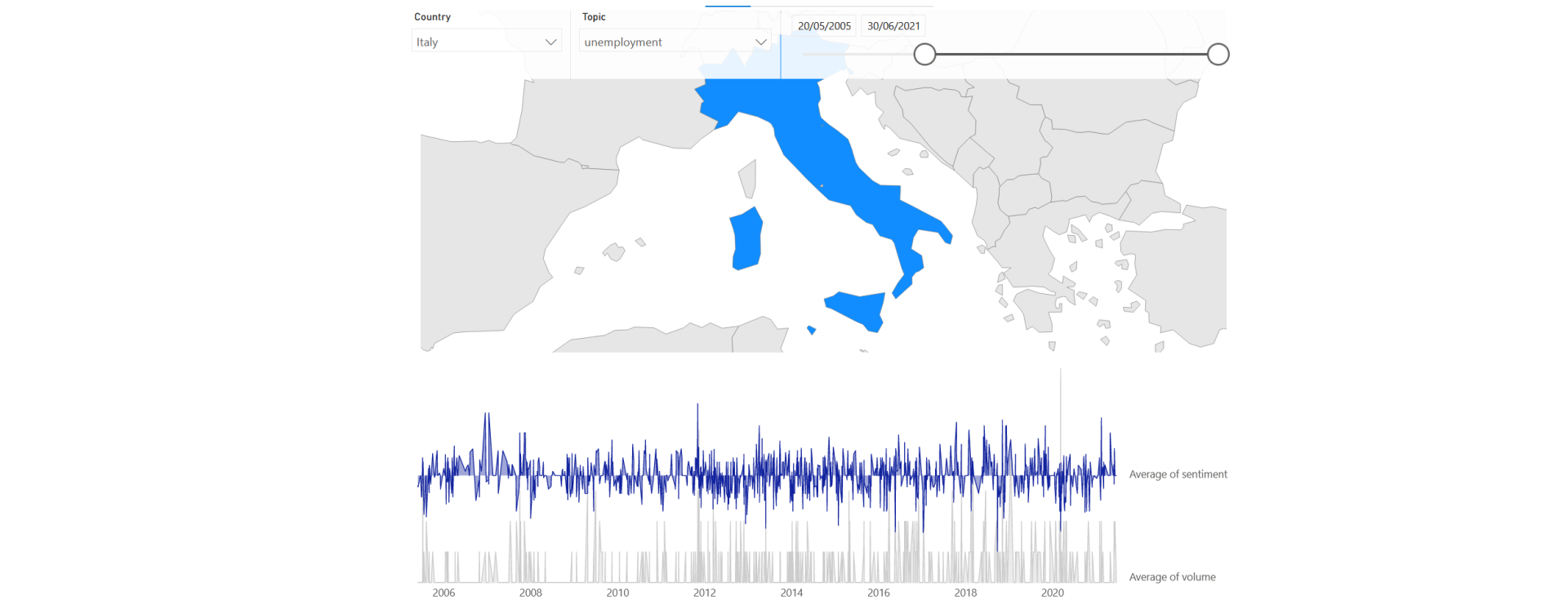Expand the Topic dropdown showing unemployment
Viewport: 1568px width, 604px height.
[x=675, y=42]
